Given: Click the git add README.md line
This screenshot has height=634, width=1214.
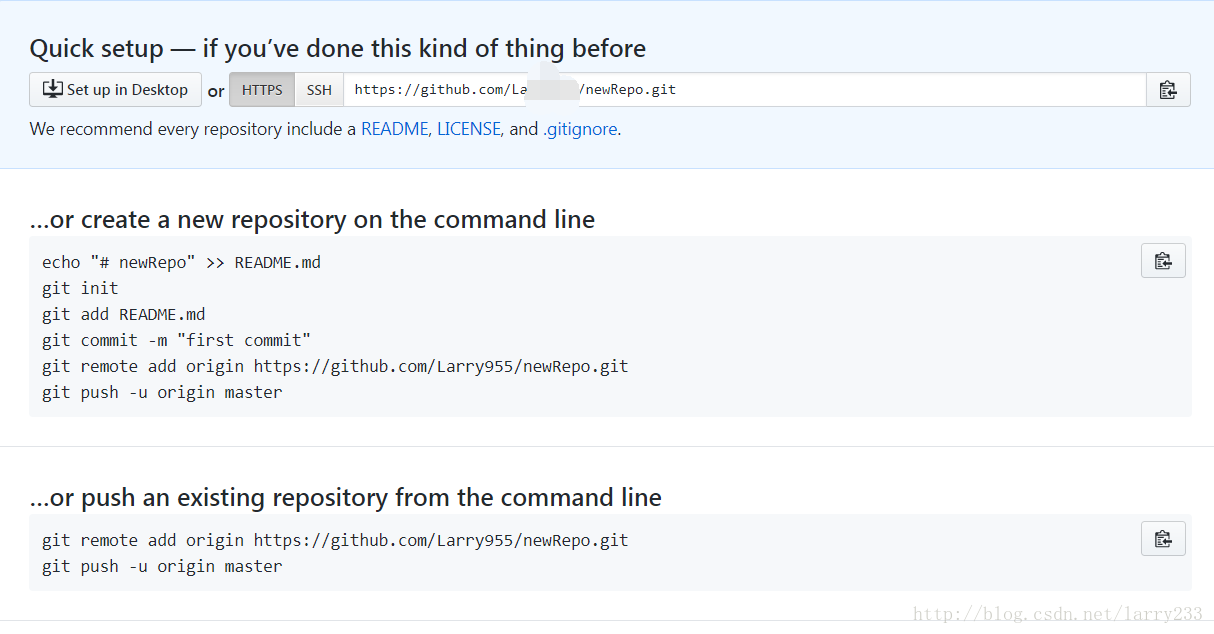Looking at the screenshot, I should [123, 314].
